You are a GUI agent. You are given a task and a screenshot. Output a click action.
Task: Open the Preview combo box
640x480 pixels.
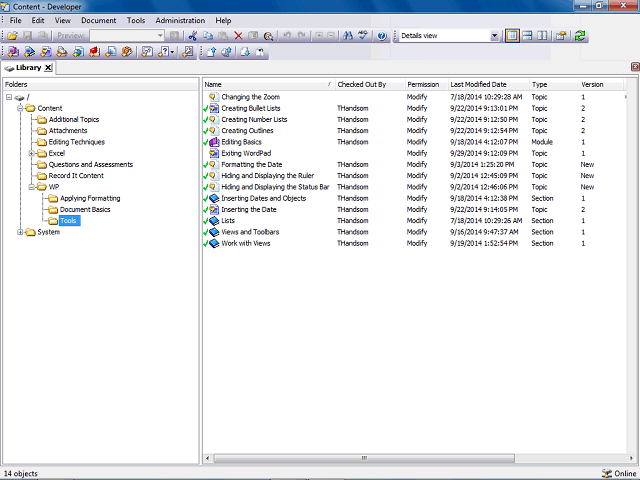[x=127, y=36]
